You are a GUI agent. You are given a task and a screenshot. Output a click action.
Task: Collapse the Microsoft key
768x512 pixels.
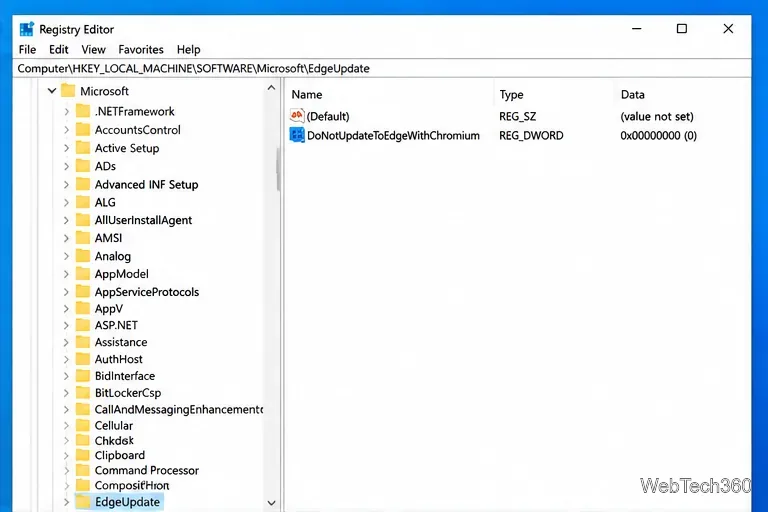51,91
